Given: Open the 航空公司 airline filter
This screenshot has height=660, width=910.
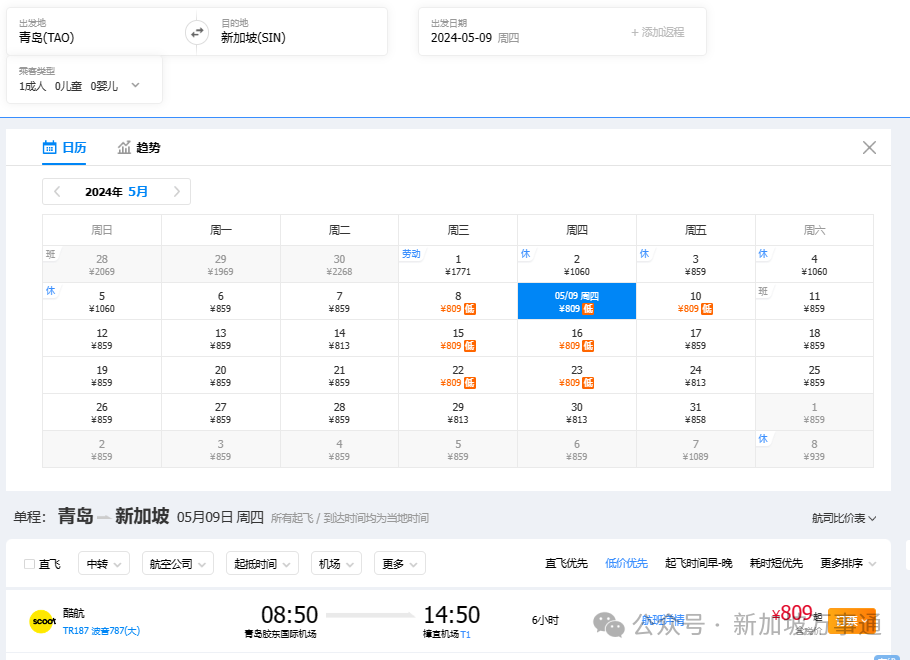Looking at the screenshot, I should coord(178,563).
